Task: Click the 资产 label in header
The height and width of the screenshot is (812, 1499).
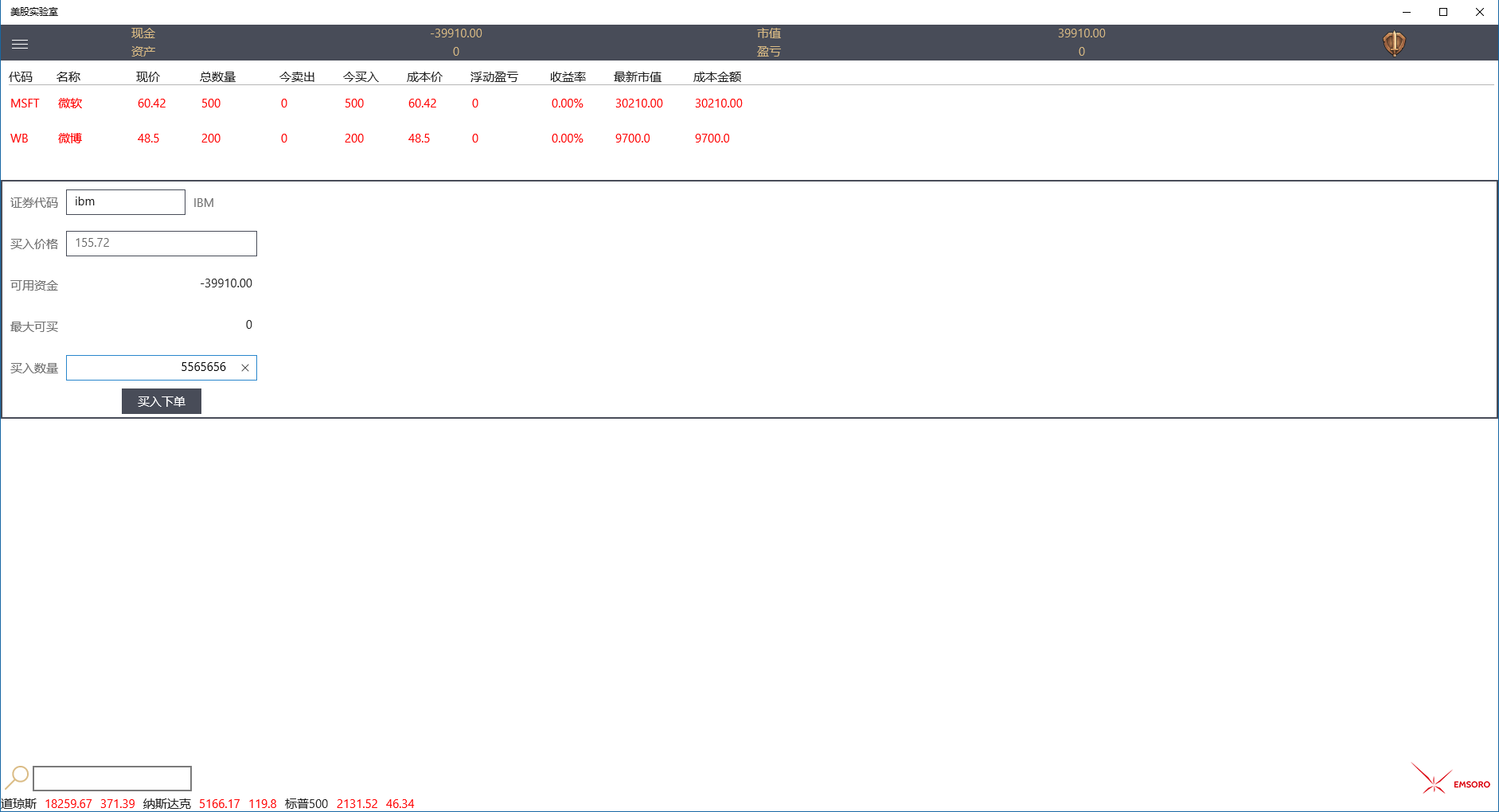Action: 143,52
